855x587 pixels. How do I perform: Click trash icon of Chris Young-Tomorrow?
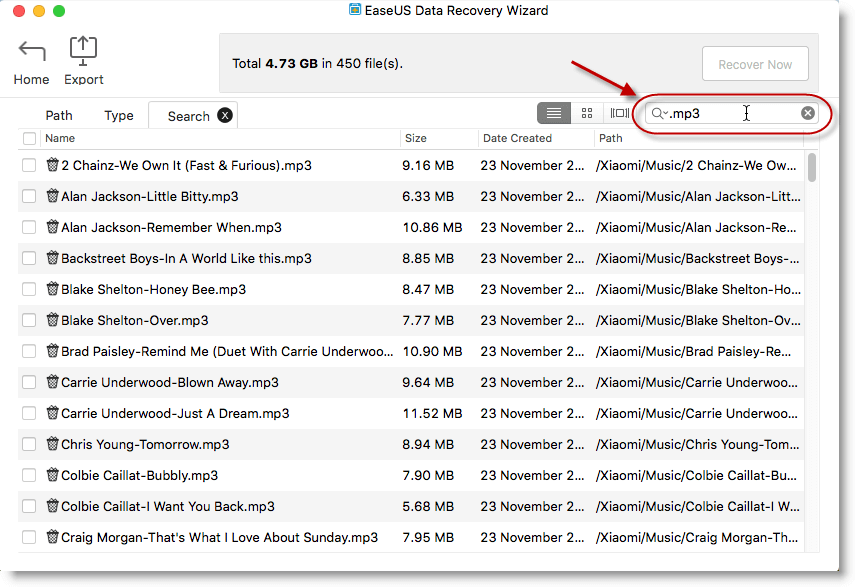[x=52, y=444]
